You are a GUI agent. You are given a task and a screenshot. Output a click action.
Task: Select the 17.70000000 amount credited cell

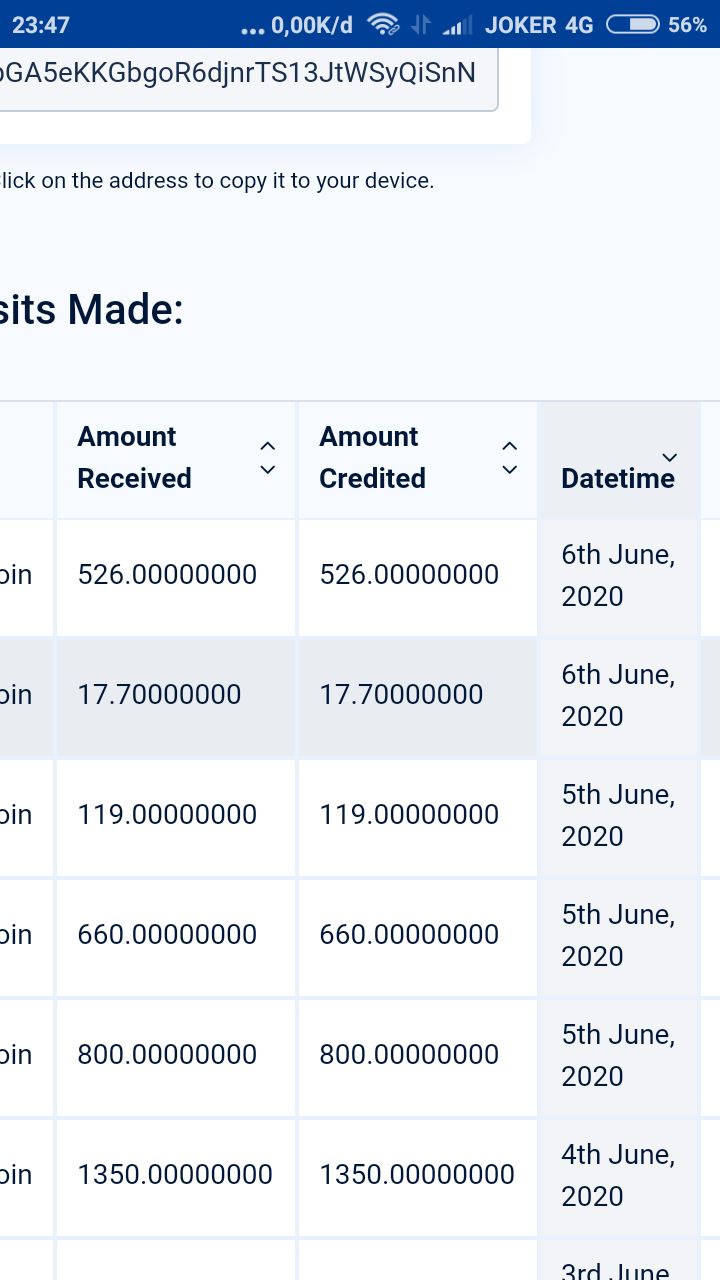click(418, 697)
